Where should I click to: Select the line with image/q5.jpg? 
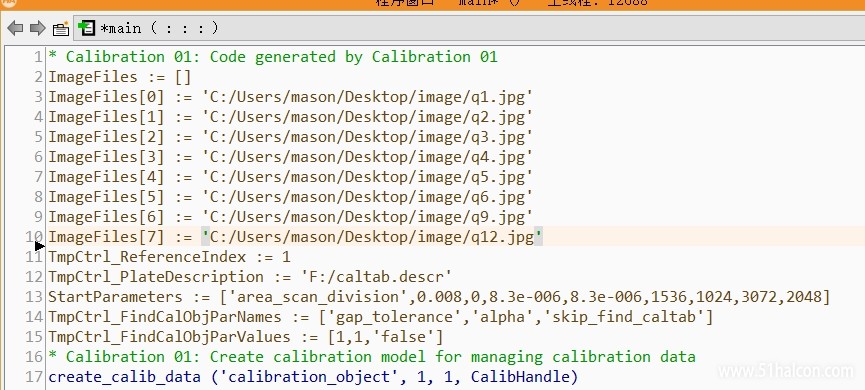pos(290,177)
